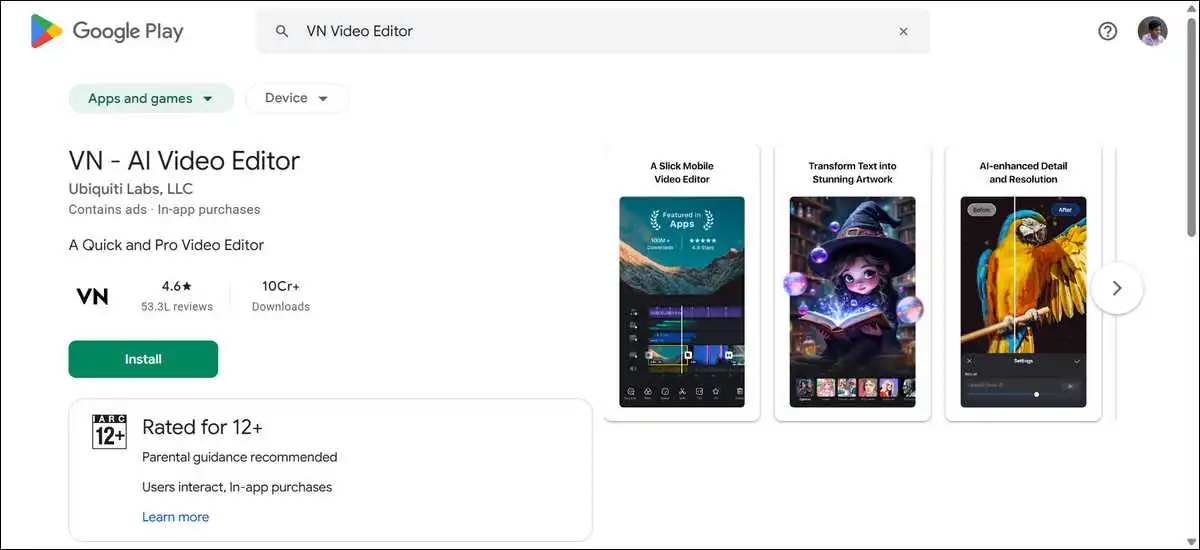1200x550 pixels.
Task: Click the IARC 12+ rating badge
Action: (109, 431)
